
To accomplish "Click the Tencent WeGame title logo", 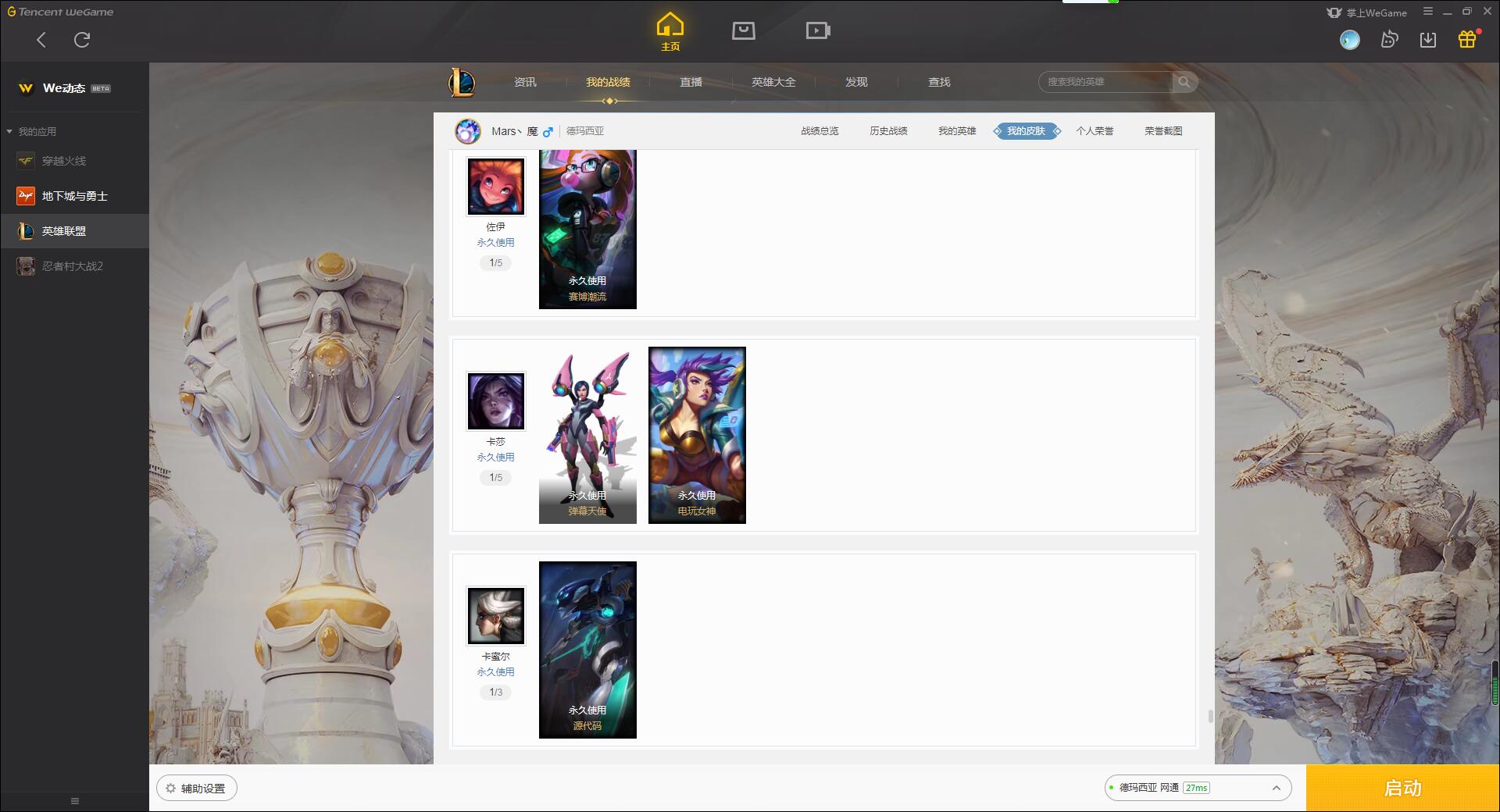I will [61, 12].
